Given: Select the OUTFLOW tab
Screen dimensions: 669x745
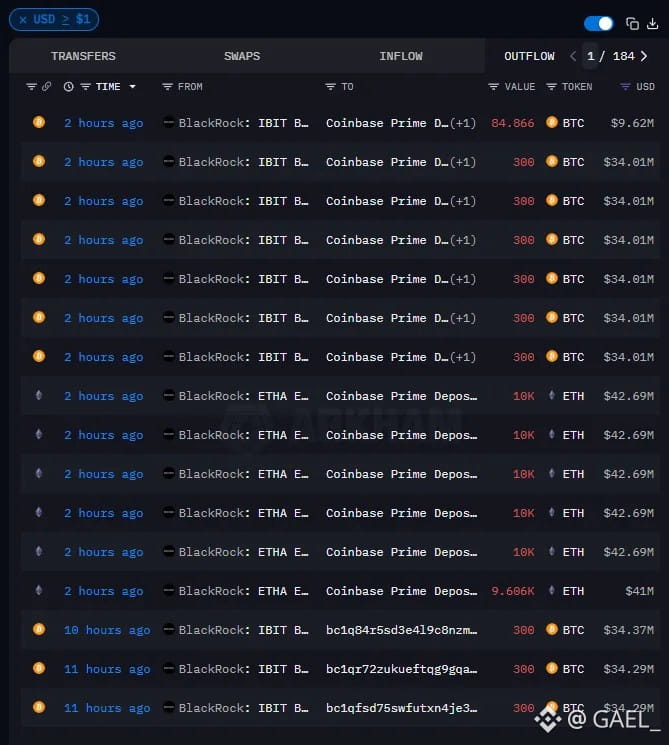Looking at the screenshot, I should click(x=529, y=56).
